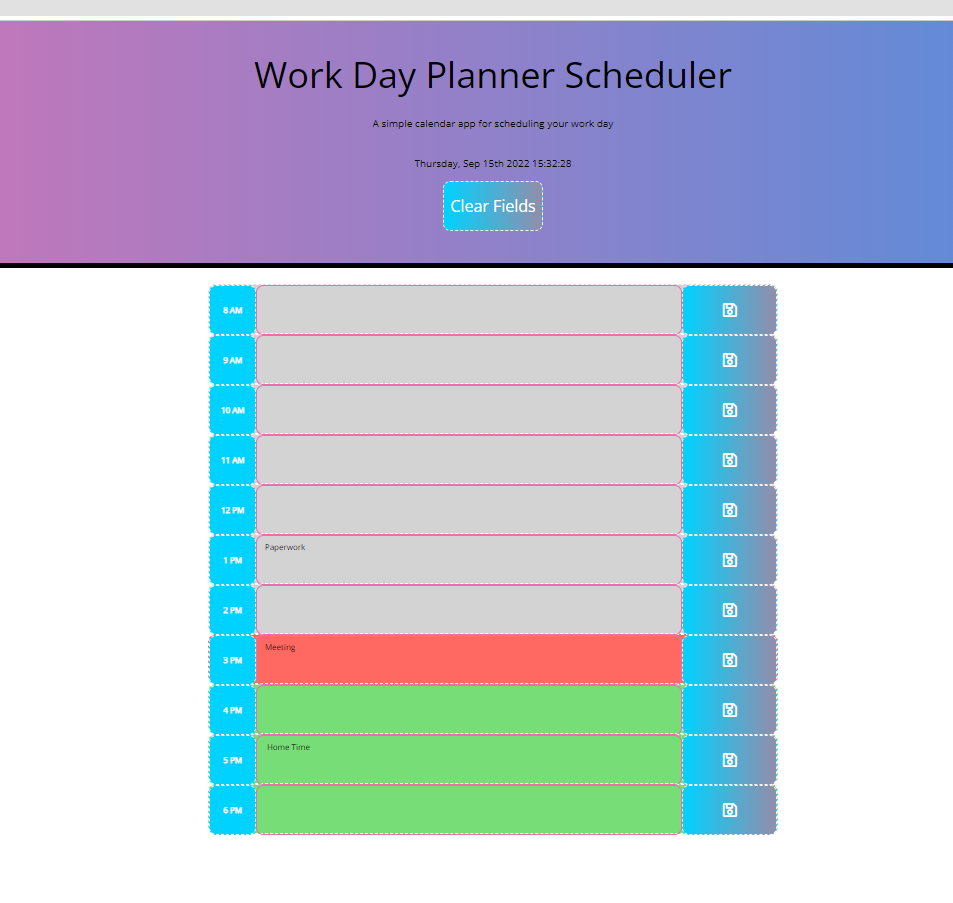The image size is (953, 903).
Task: Click the empty 12 PM entry field
Action: pos(468,509)
